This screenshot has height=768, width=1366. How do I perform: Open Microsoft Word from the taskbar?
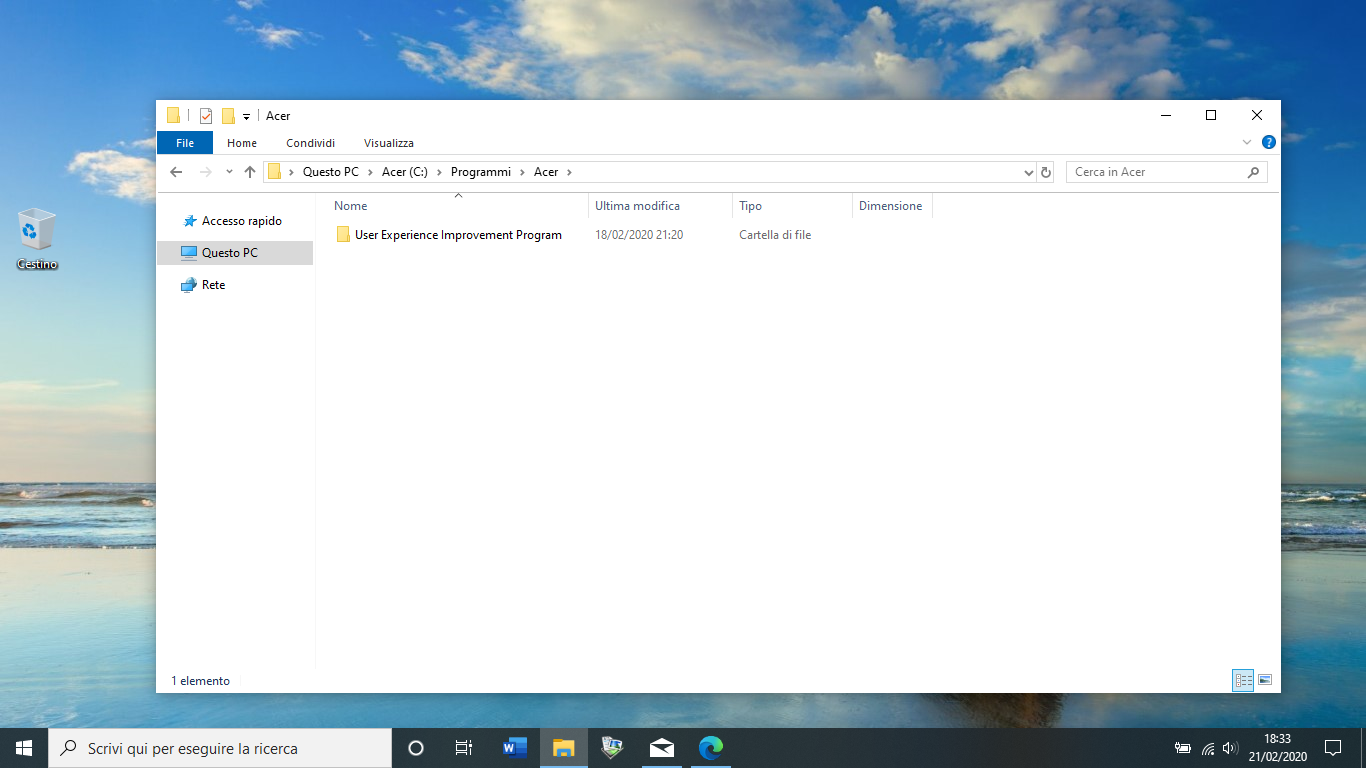[x=514, y=747]
